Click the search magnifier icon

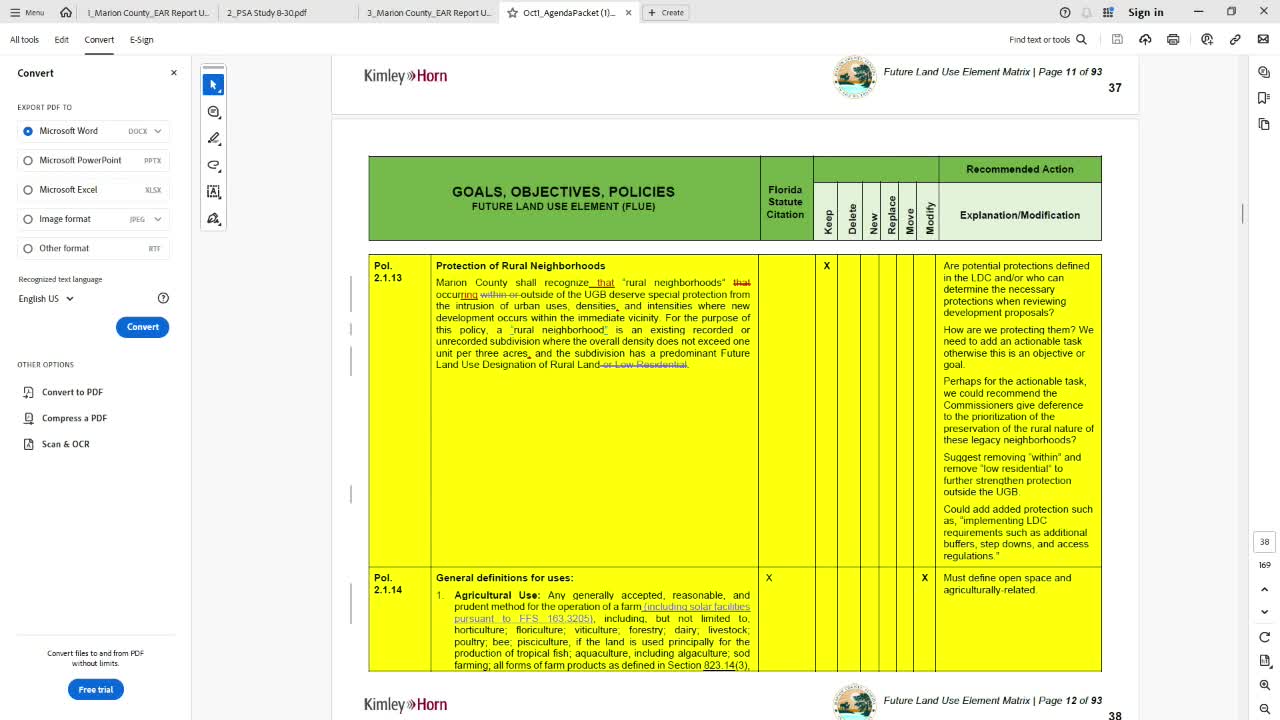(1081, 39)
